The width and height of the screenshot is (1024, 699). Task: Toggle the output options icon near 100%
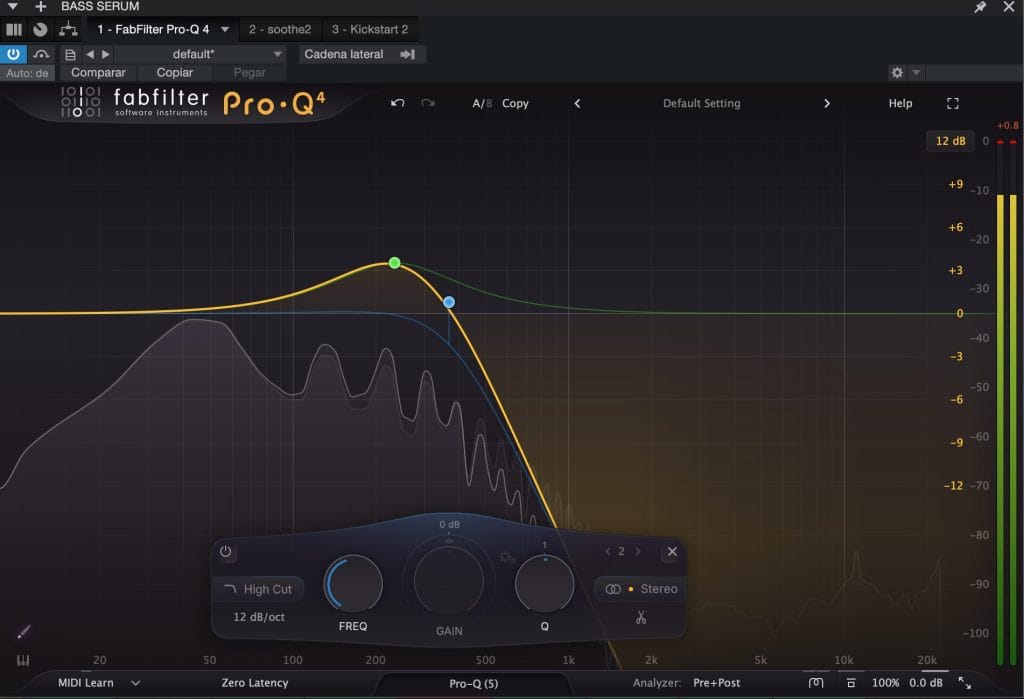pos(850,683)
